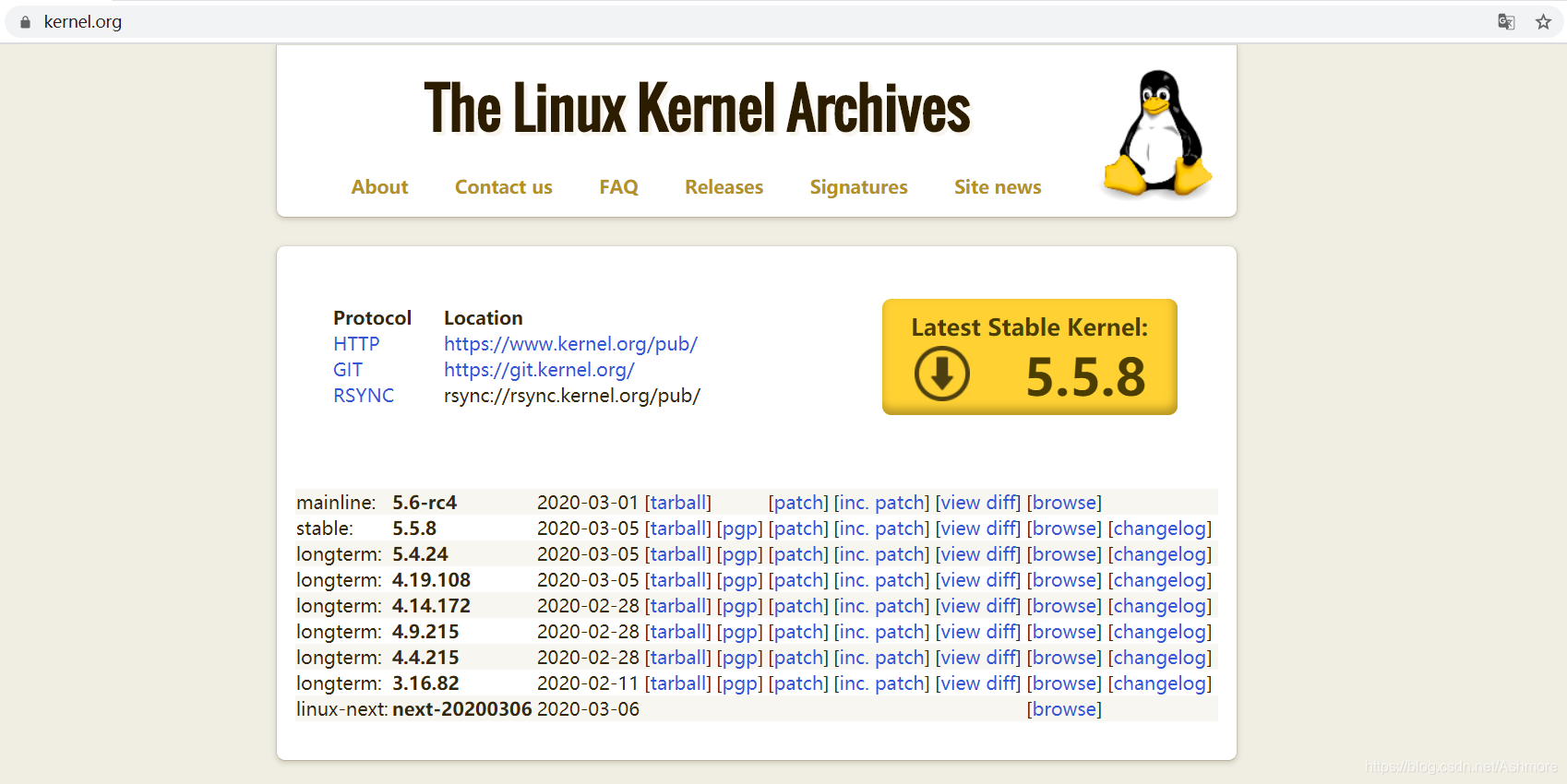1567x784 pixels.
Task: Select version text 4.4.215
Action: tap(425, 658)
